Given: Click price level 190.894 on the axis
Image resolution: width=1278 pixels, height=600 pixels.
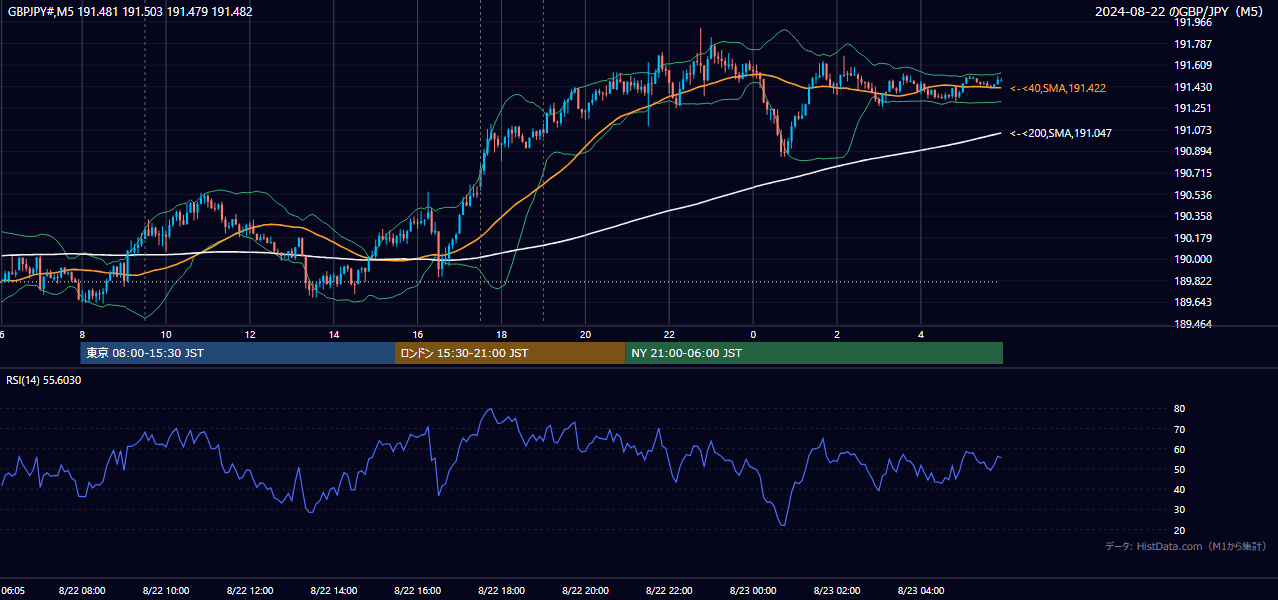Looking at the screenshot, I should click(1192, 151).
